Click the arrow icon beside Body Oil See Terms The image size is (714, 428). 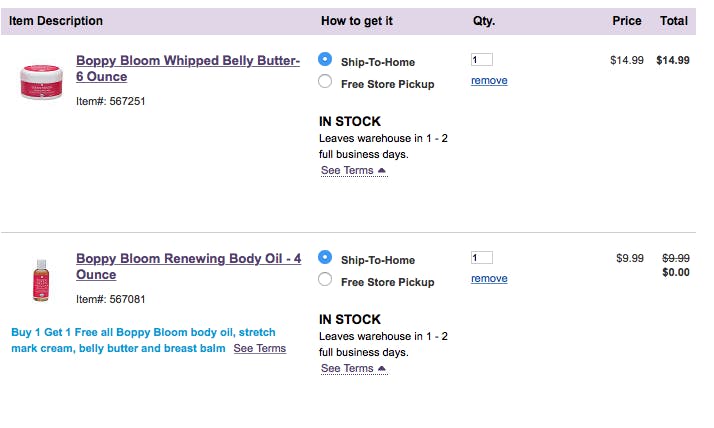click(x=382, y=368)
